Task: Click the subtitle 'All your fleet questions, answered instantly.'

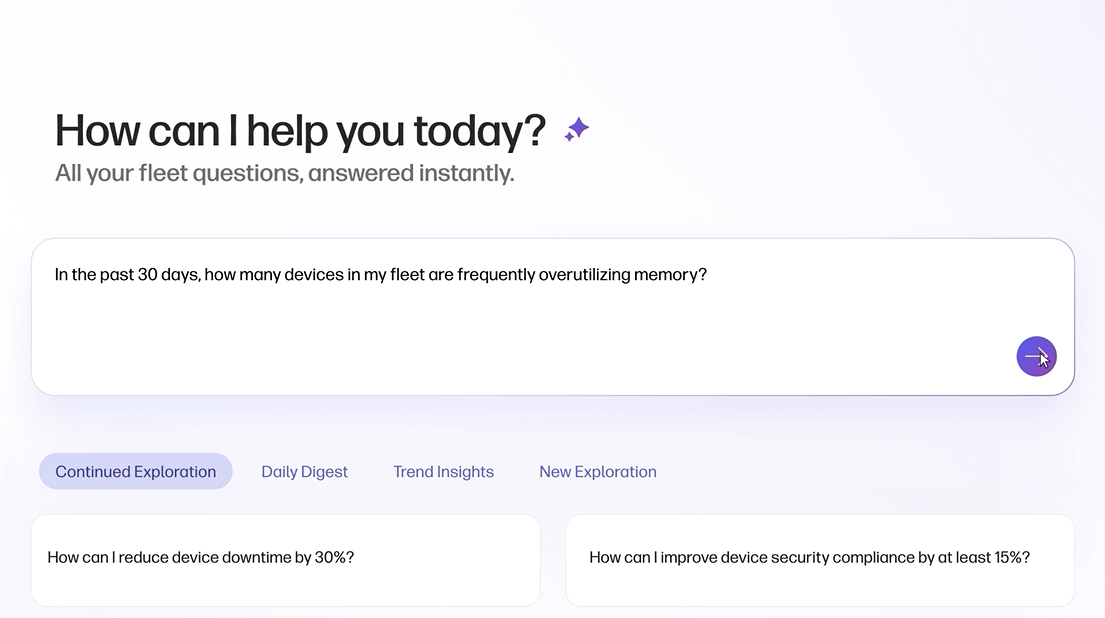Action: (x=283, y=172)
